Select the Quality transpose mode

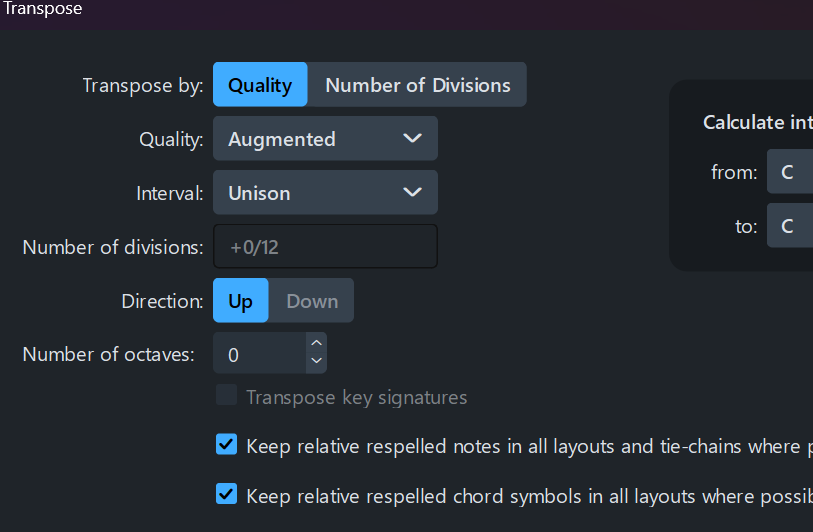(260, 85)
